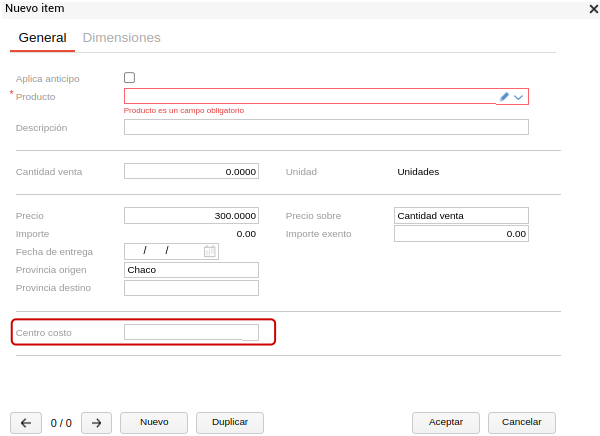Click into the Centro costo field

[x=191, y=332]
